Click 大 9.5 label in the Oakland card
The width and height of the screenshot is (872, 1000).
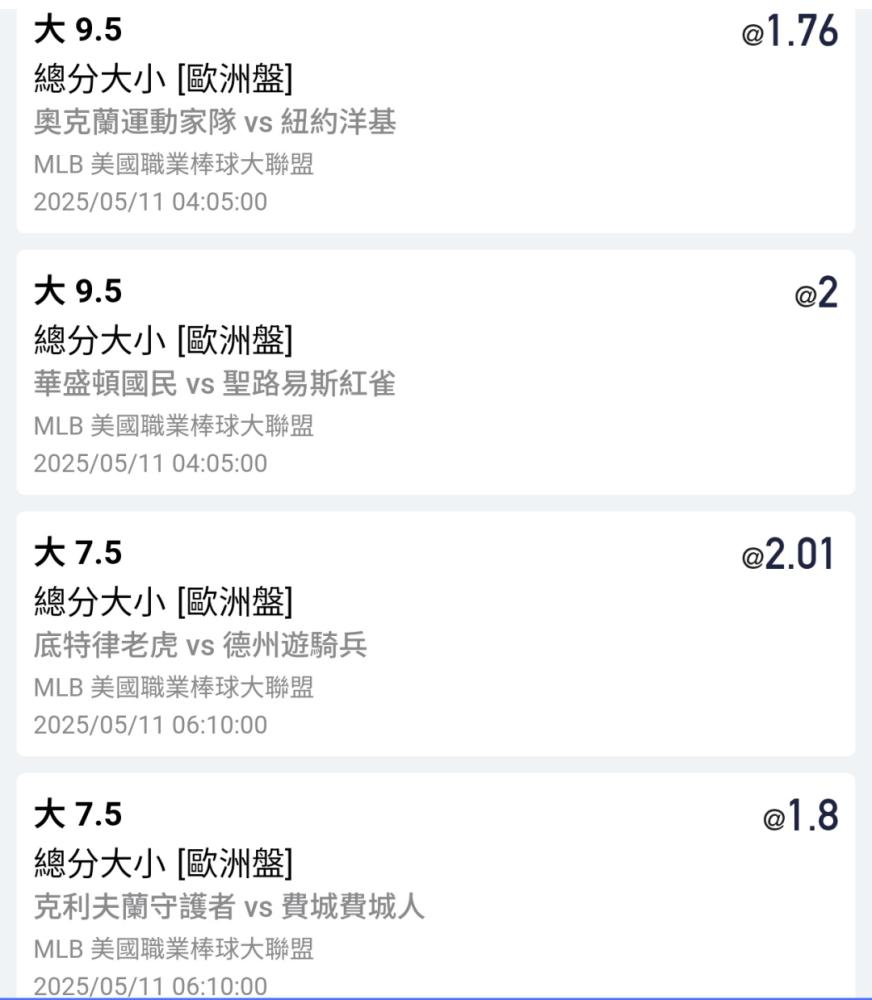78,30
